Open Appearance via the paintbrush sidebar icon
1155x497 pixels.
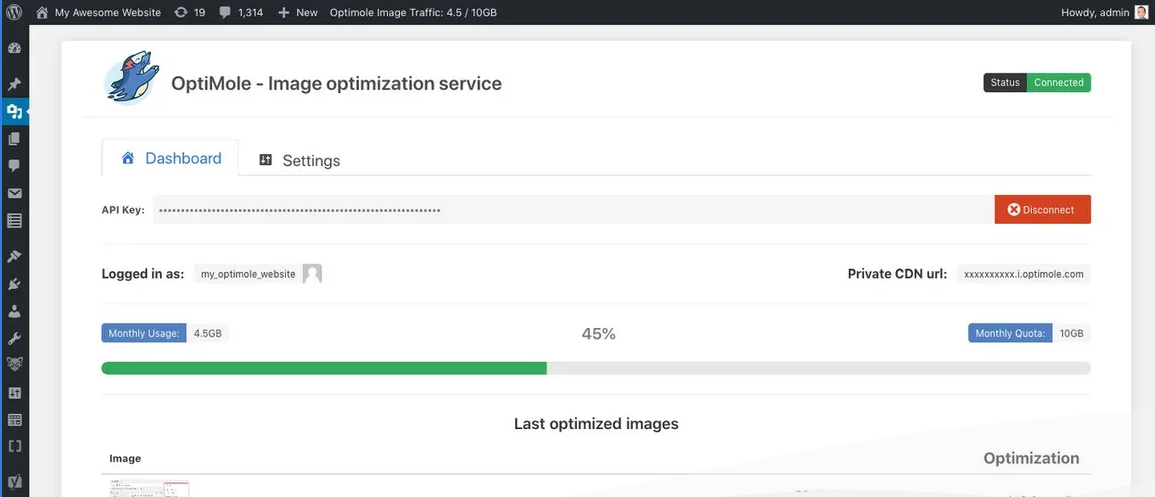(14, 256)
